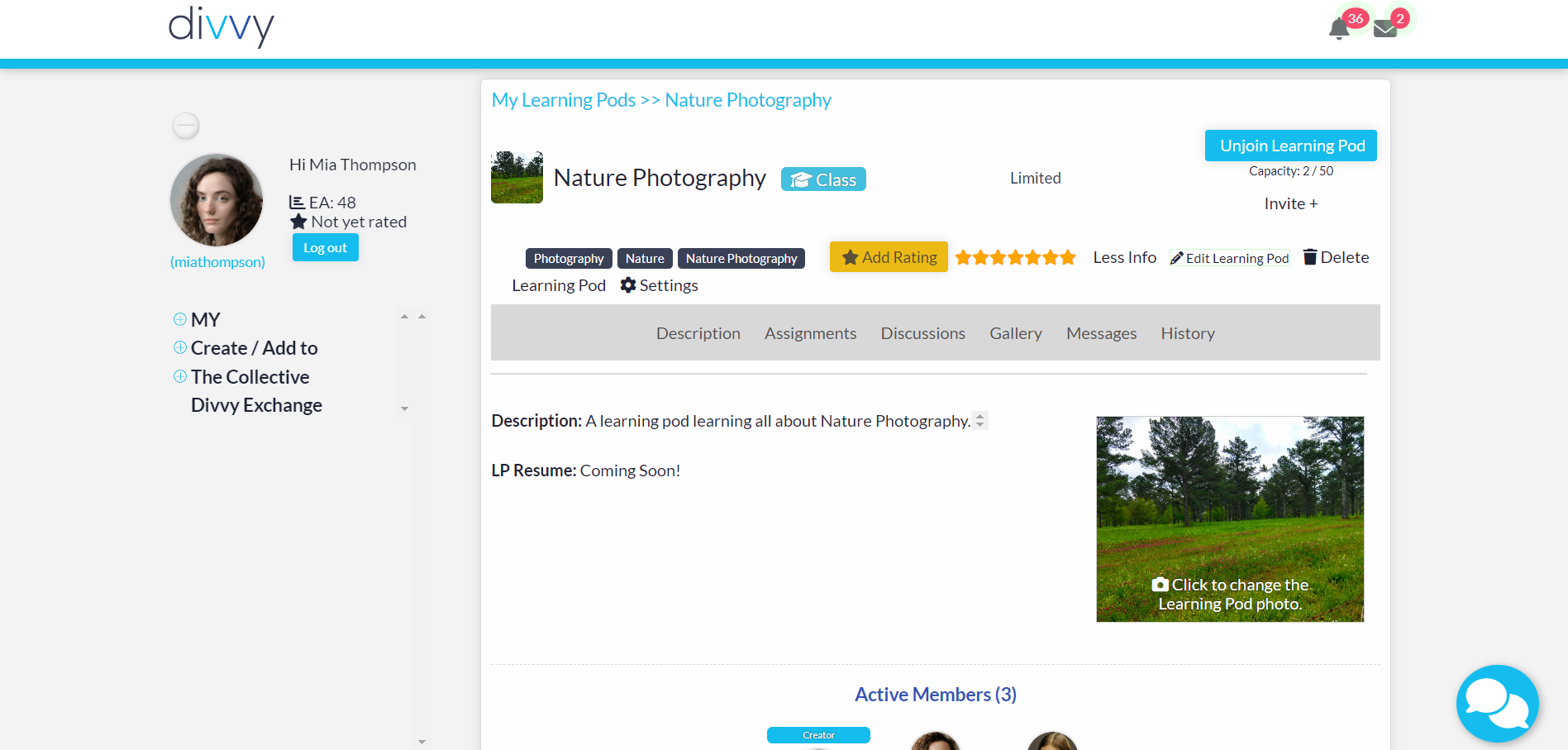Viewport: 1568px width, 750px height.
Task: Click the sidebar menu scroll-up arrow
Action: [404, 317]
